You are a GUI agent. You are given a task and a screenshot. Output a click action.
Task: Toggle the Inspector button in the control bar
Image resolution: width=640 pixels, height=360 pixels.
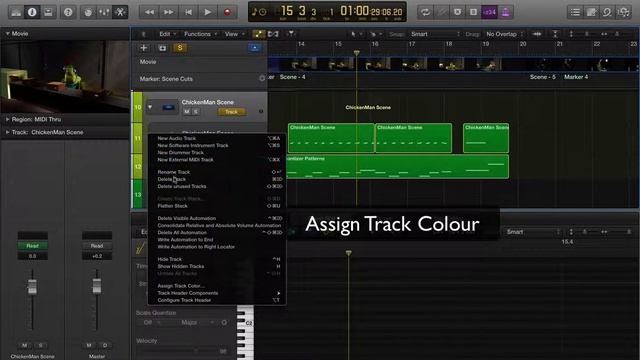click(x=32, y=12)
